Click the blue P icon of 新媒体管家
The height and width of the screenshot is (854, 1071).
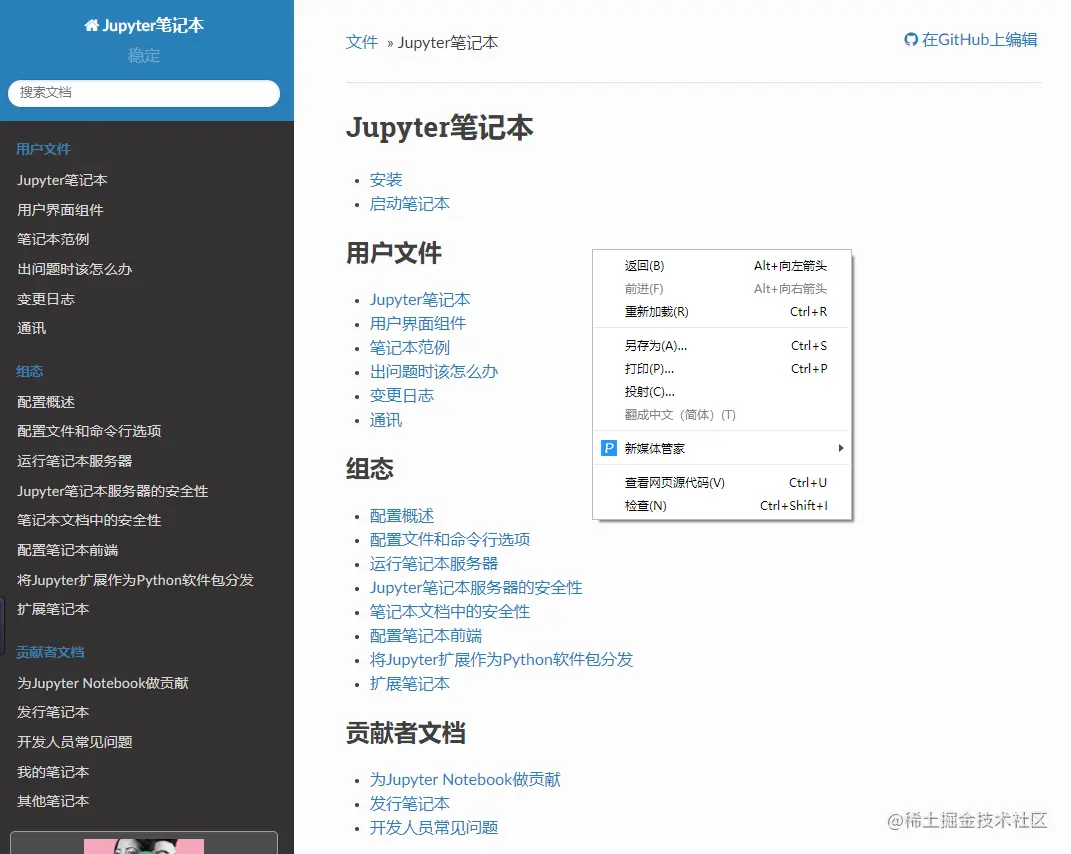(x=609, y=448)
